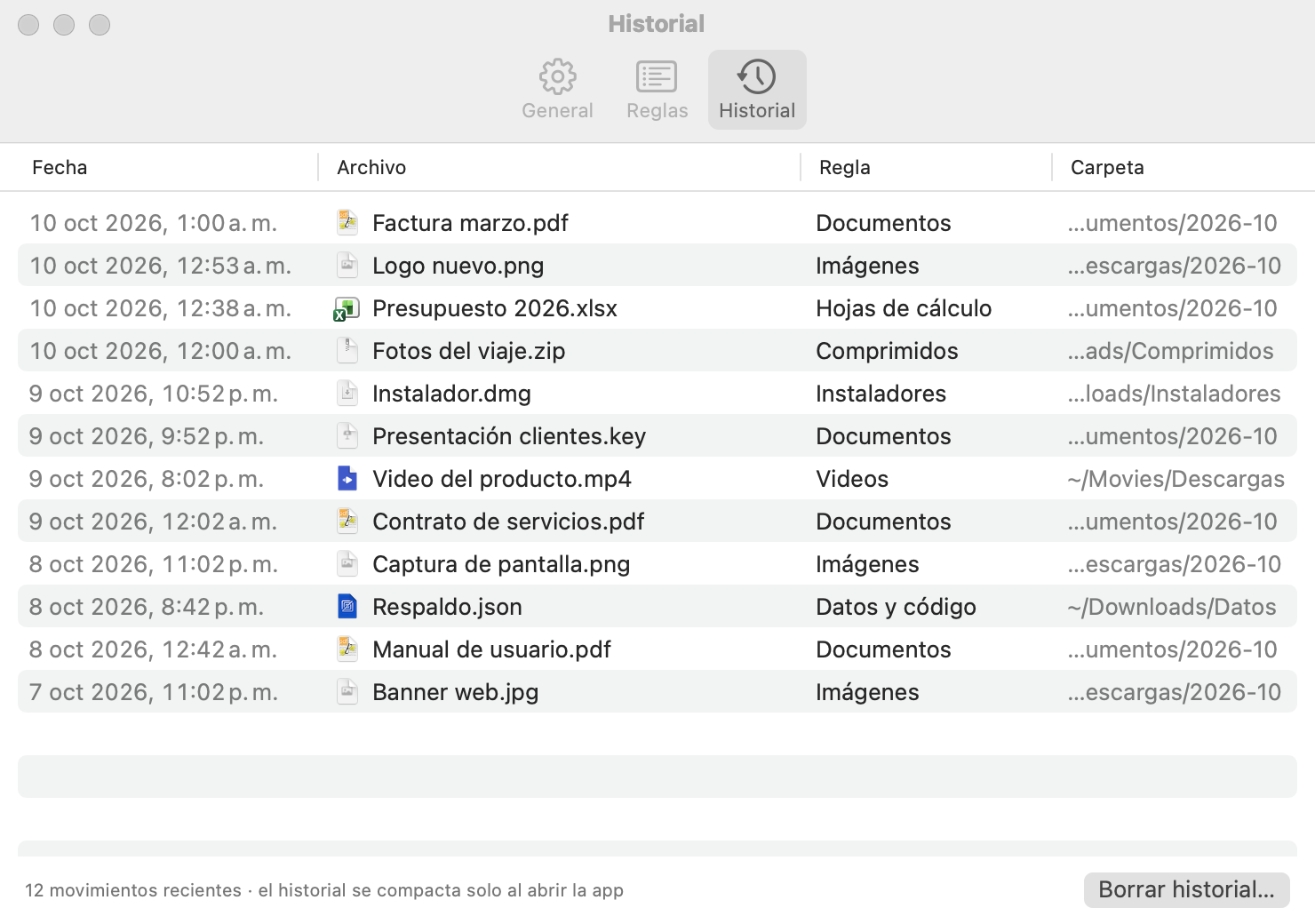Select the file name Captura de pantalla.png
1315x924 pixels.
click(x=501, y=564)
